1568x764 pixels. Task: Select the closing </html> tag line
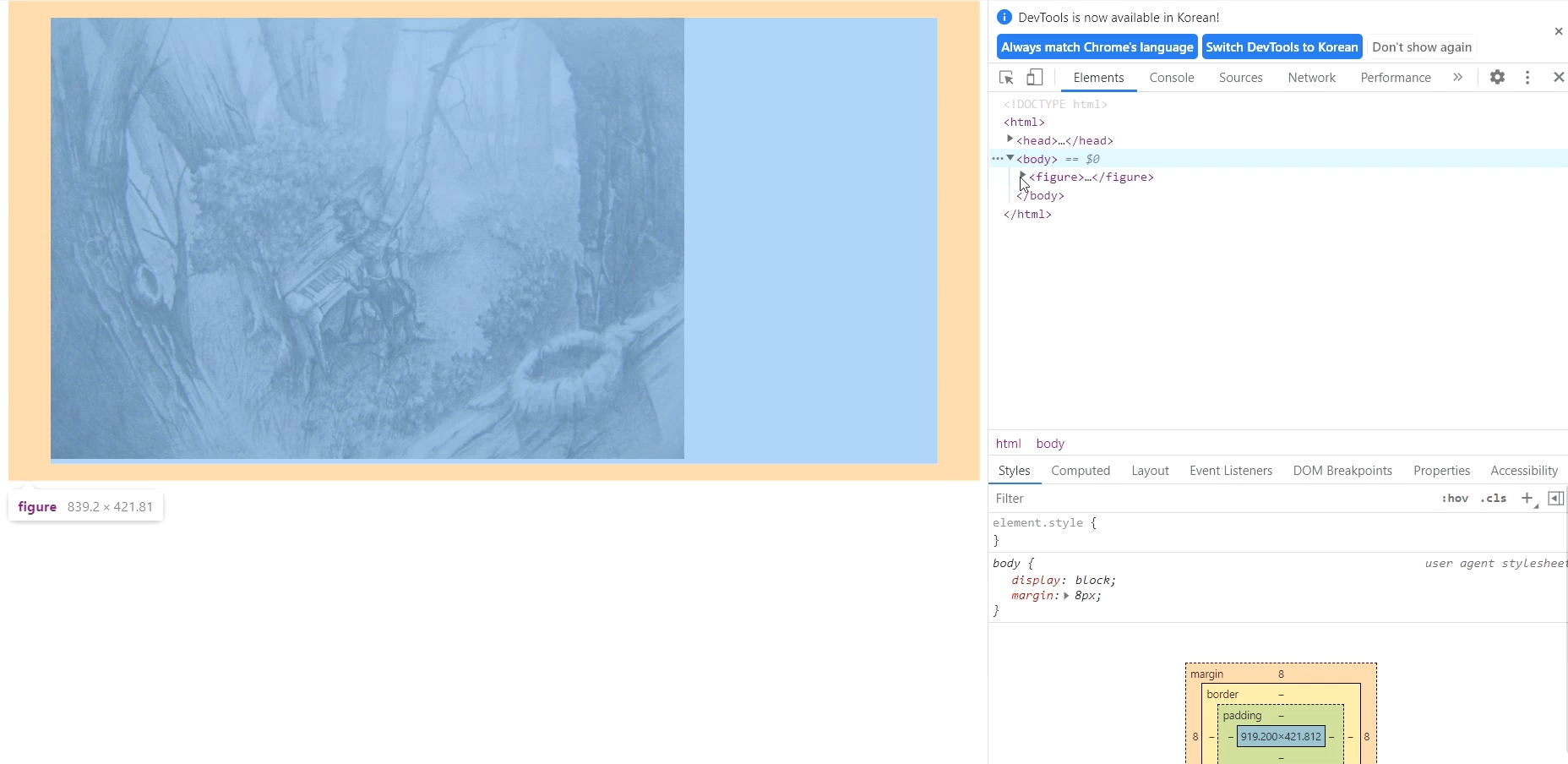click(x=1027, y=215)
